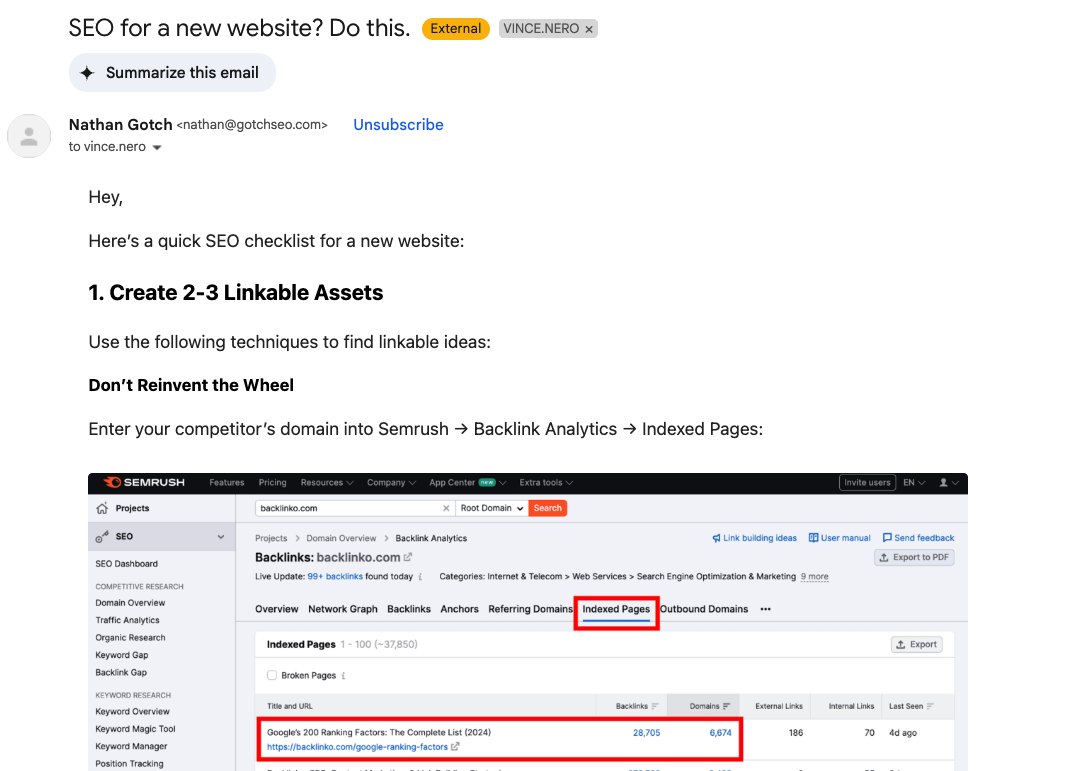The height and width of the screenshot is (771, 1075).
Task: Click the SEO tool icon in Semrush sidebar
Action: (x=102, y=537)
